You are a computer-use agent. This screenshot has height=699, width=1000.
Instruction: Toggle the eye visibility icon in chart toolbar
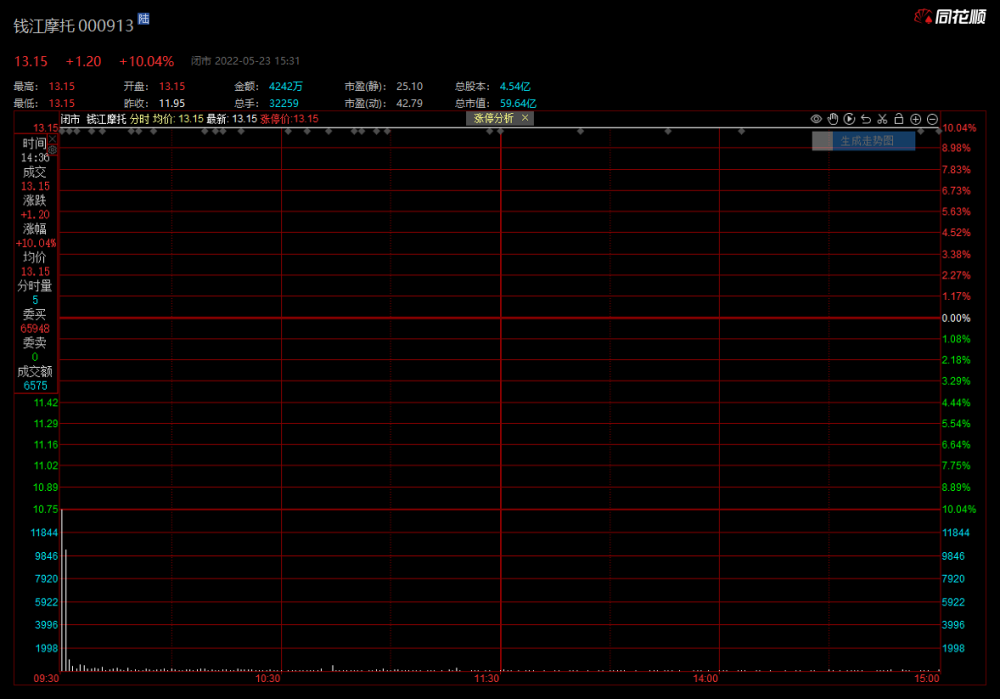pos(816,119)
